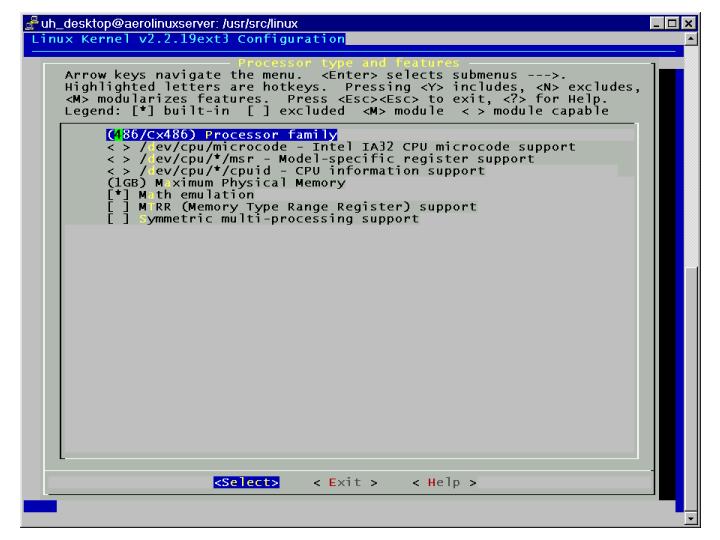Click the Linux Kernel v2.2.19ext3 Configuration header
Screen dimensions: 720x540
(183, 39)
